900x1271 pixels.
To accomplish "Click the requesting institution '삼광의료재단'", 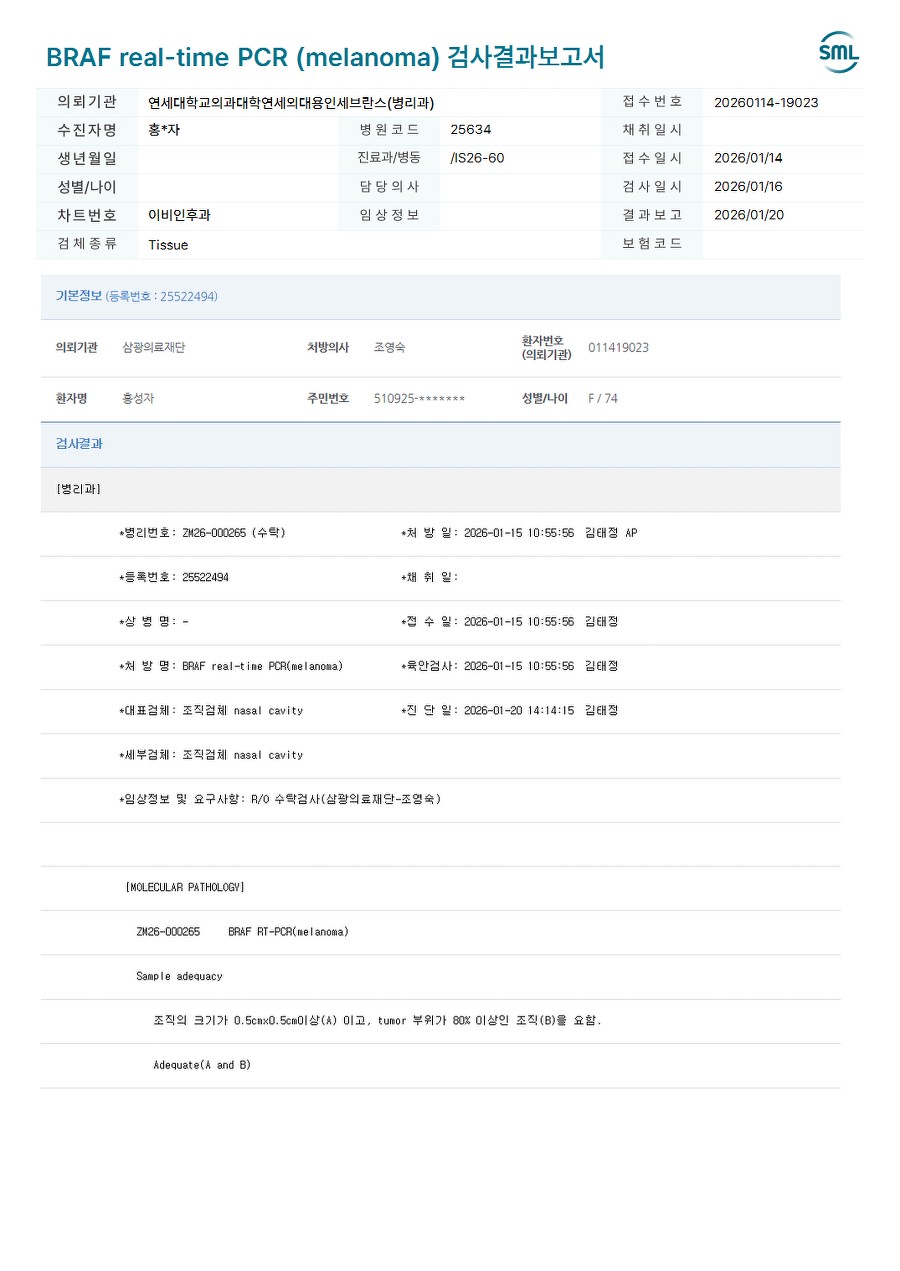I will [x=154, y=347].
